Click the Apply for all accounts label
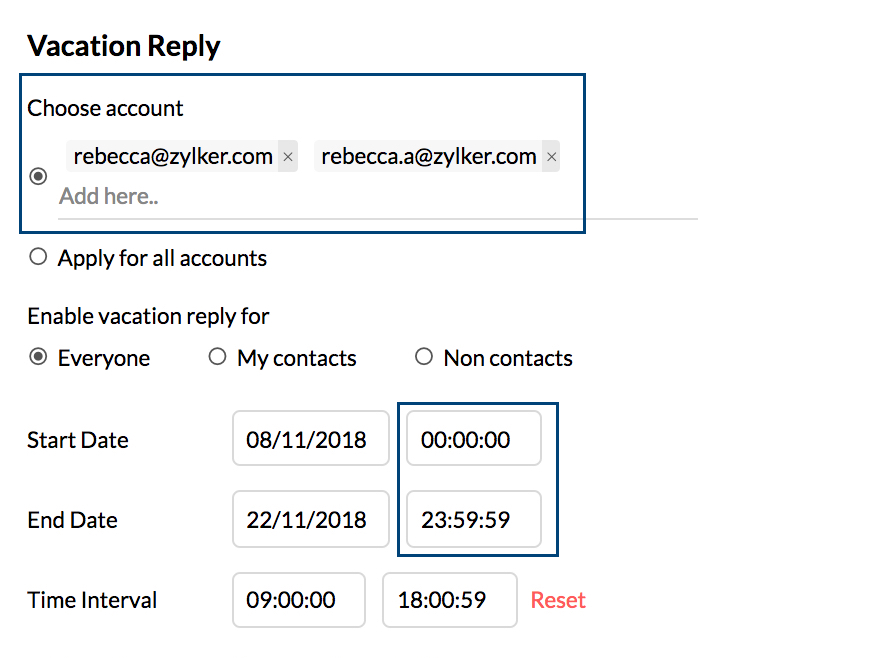 pos(162,258)
